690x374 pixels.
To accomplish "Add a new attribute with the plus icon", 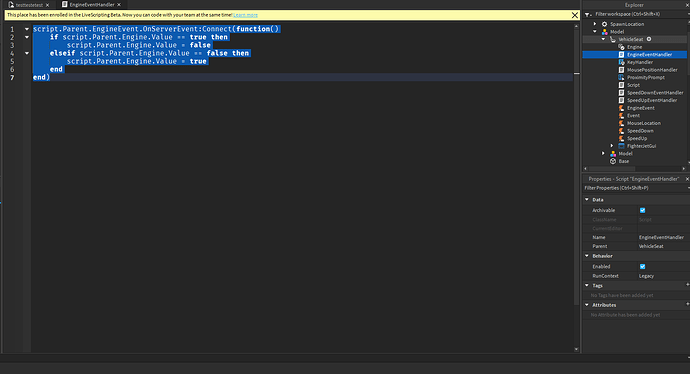I will tap(687, 304).
